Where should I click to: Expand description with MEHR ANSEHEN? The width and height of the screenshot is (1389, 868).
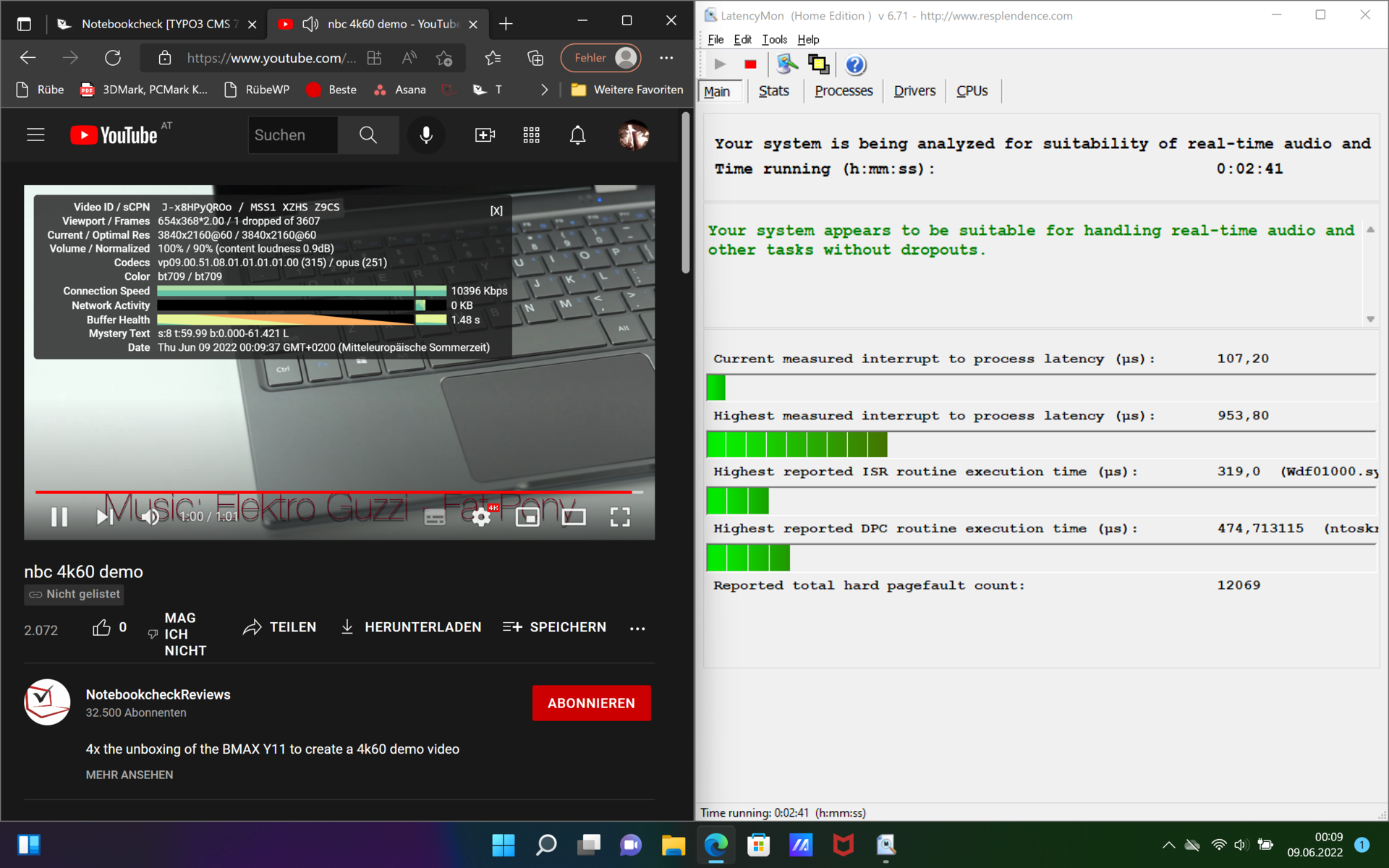tap(129, 775)
